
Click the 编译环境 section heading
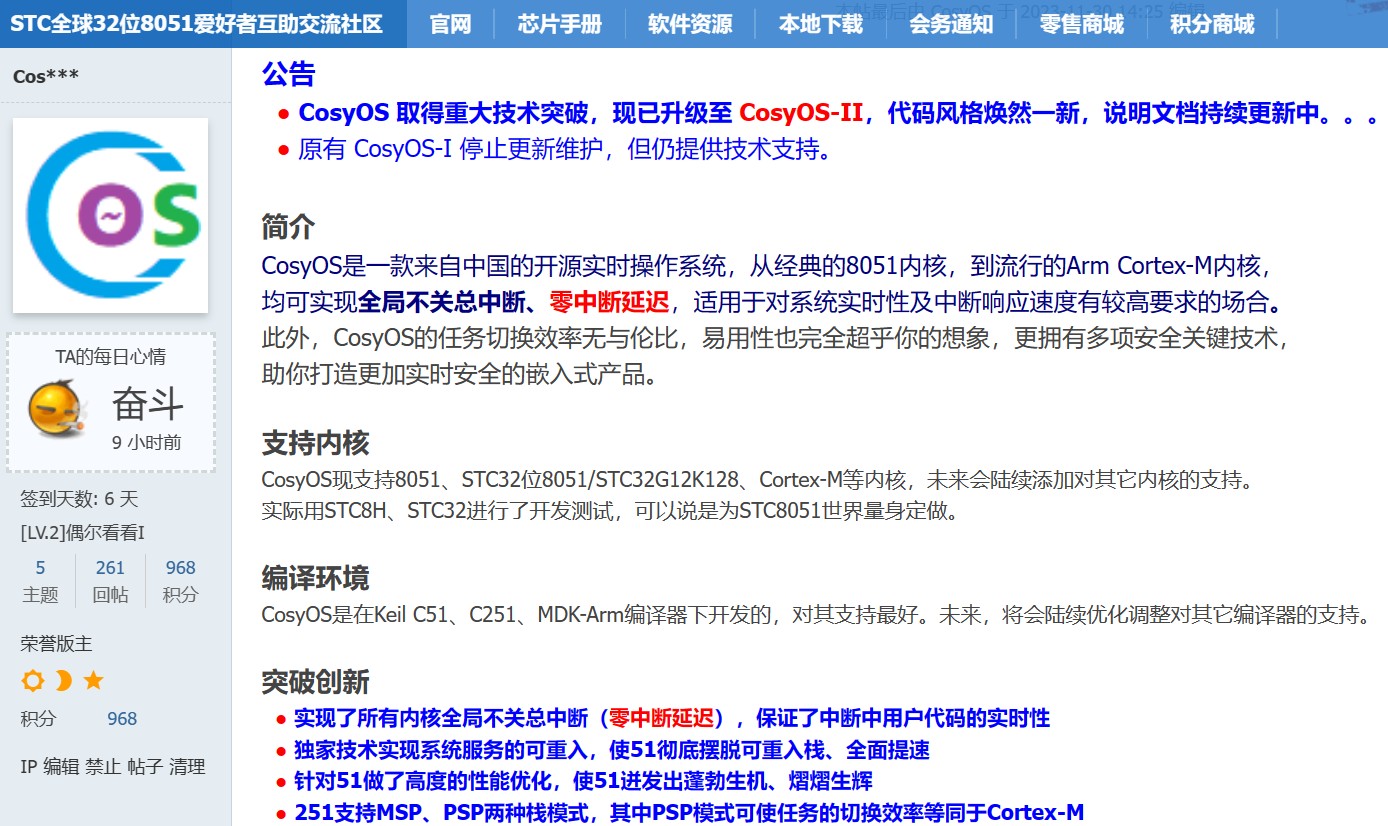[315, 578]
